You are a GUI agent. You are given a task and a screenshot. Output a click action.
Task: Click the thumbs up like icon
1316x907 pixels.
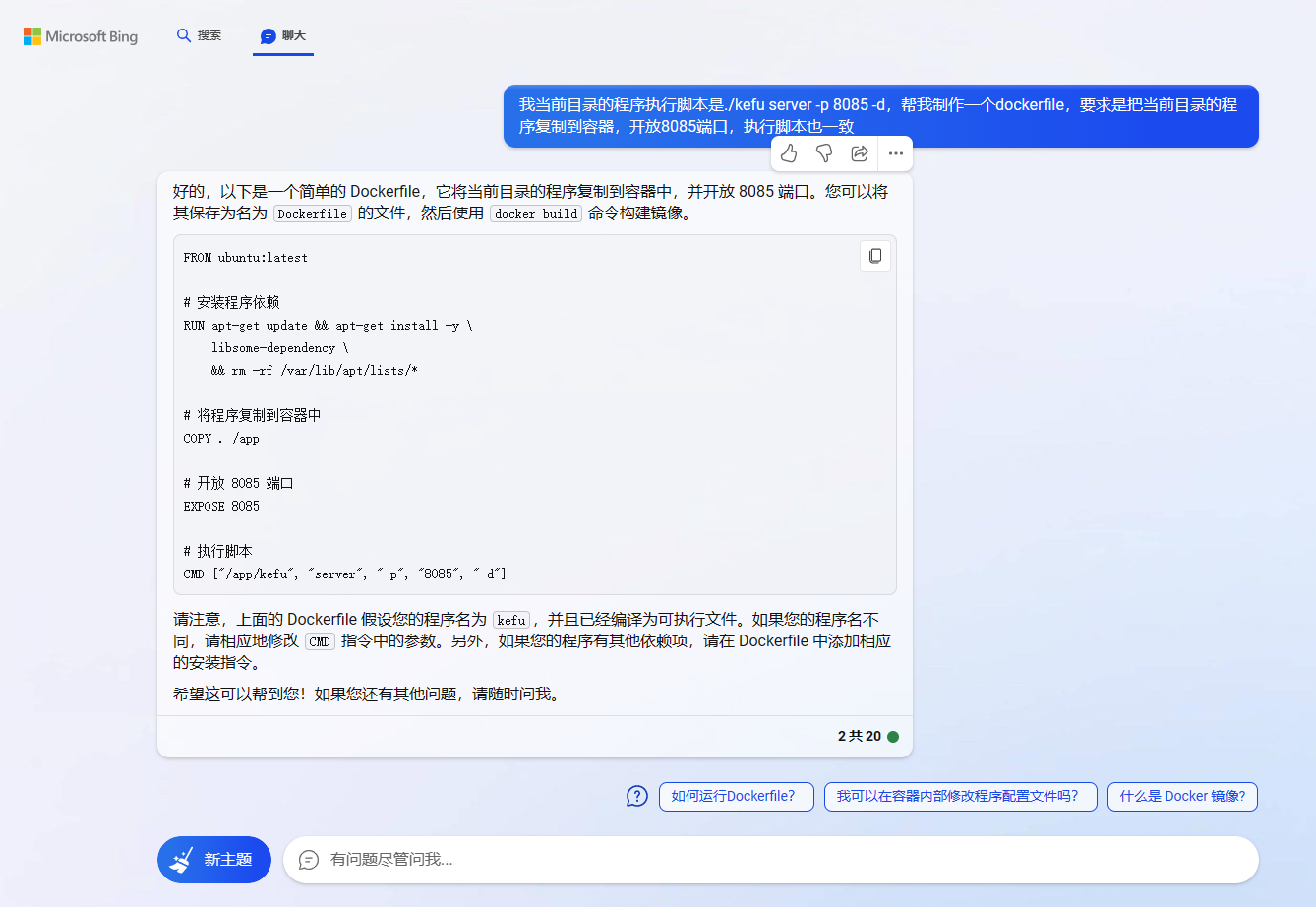tap(789, 153)
